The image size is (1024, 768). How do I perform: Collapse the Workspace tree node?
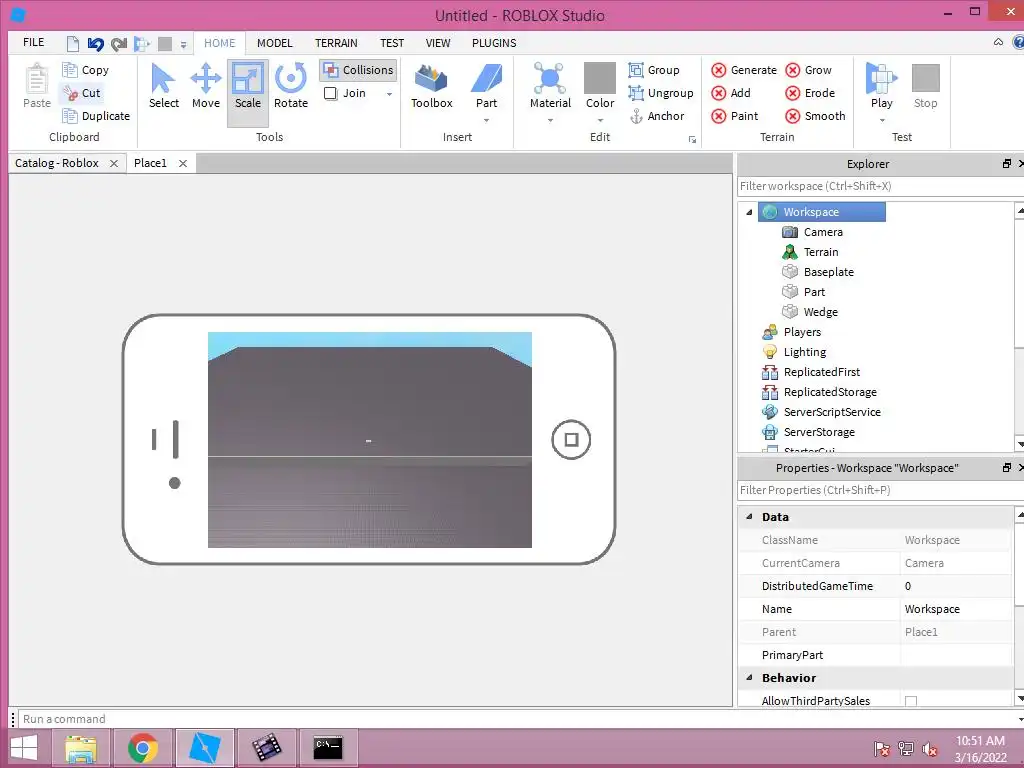pos(749,212)
